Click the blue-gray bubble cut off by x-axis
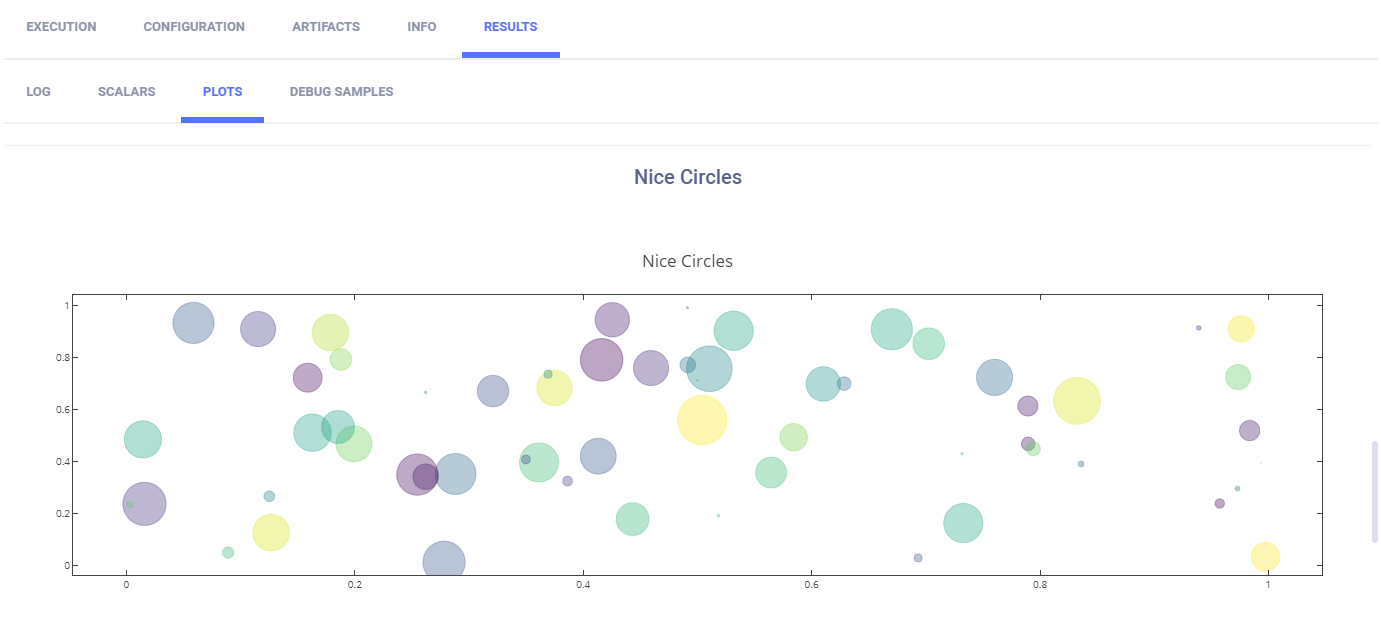This screenshot has height=617, width=1381. tap(444, 561)
